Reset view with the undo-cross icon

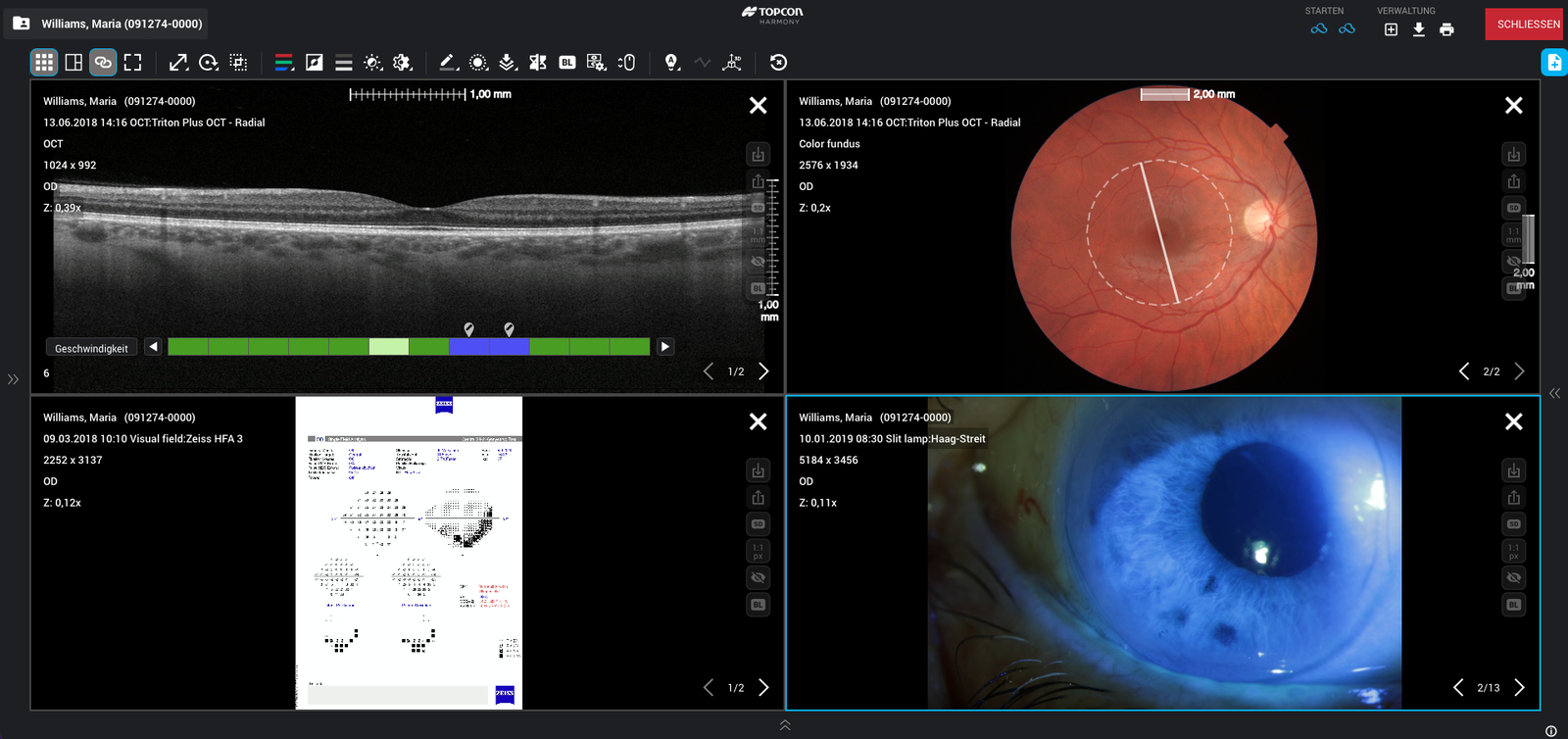point(778,63)
